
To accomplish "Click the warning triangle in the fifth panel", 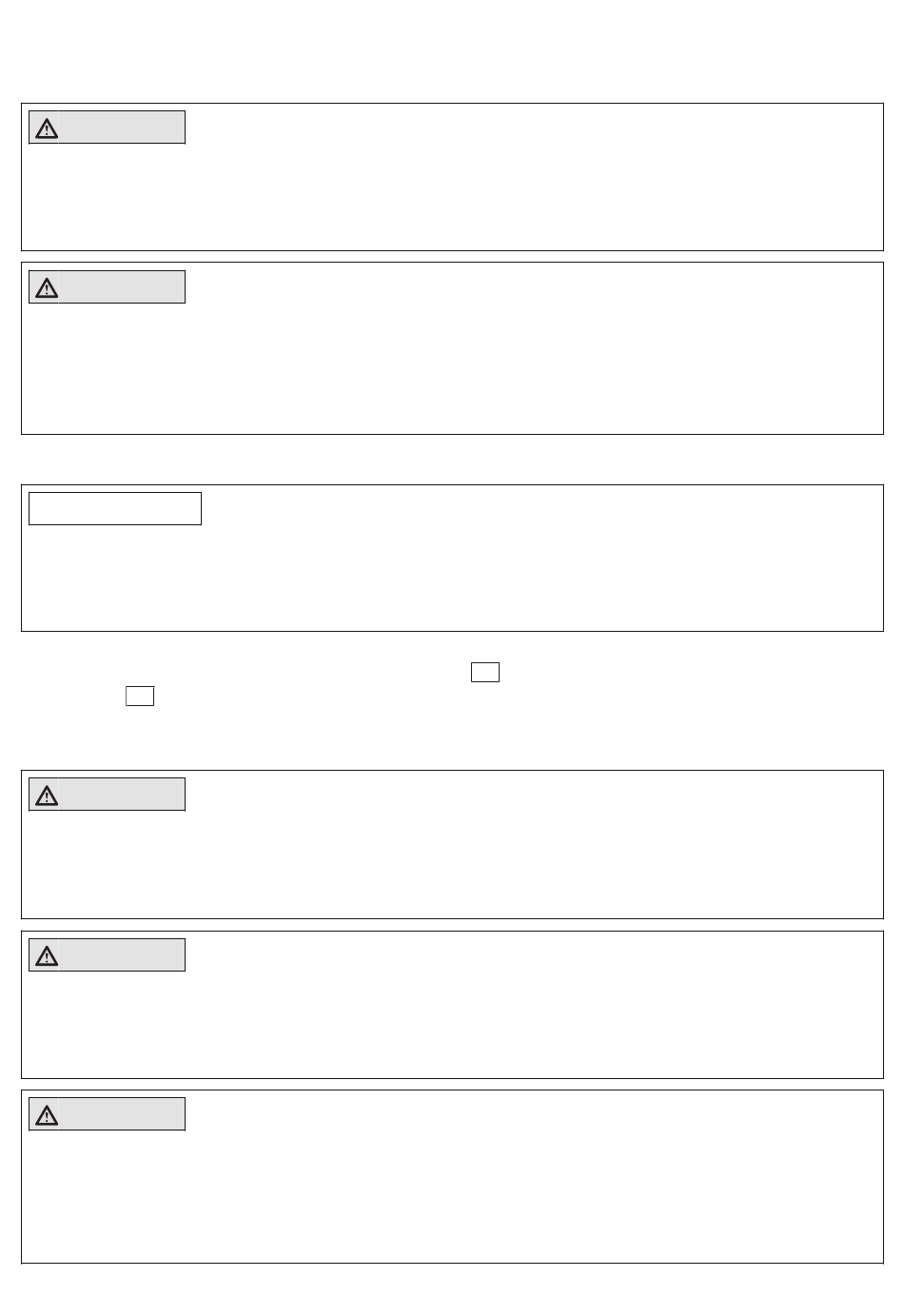I will (46, 956).
